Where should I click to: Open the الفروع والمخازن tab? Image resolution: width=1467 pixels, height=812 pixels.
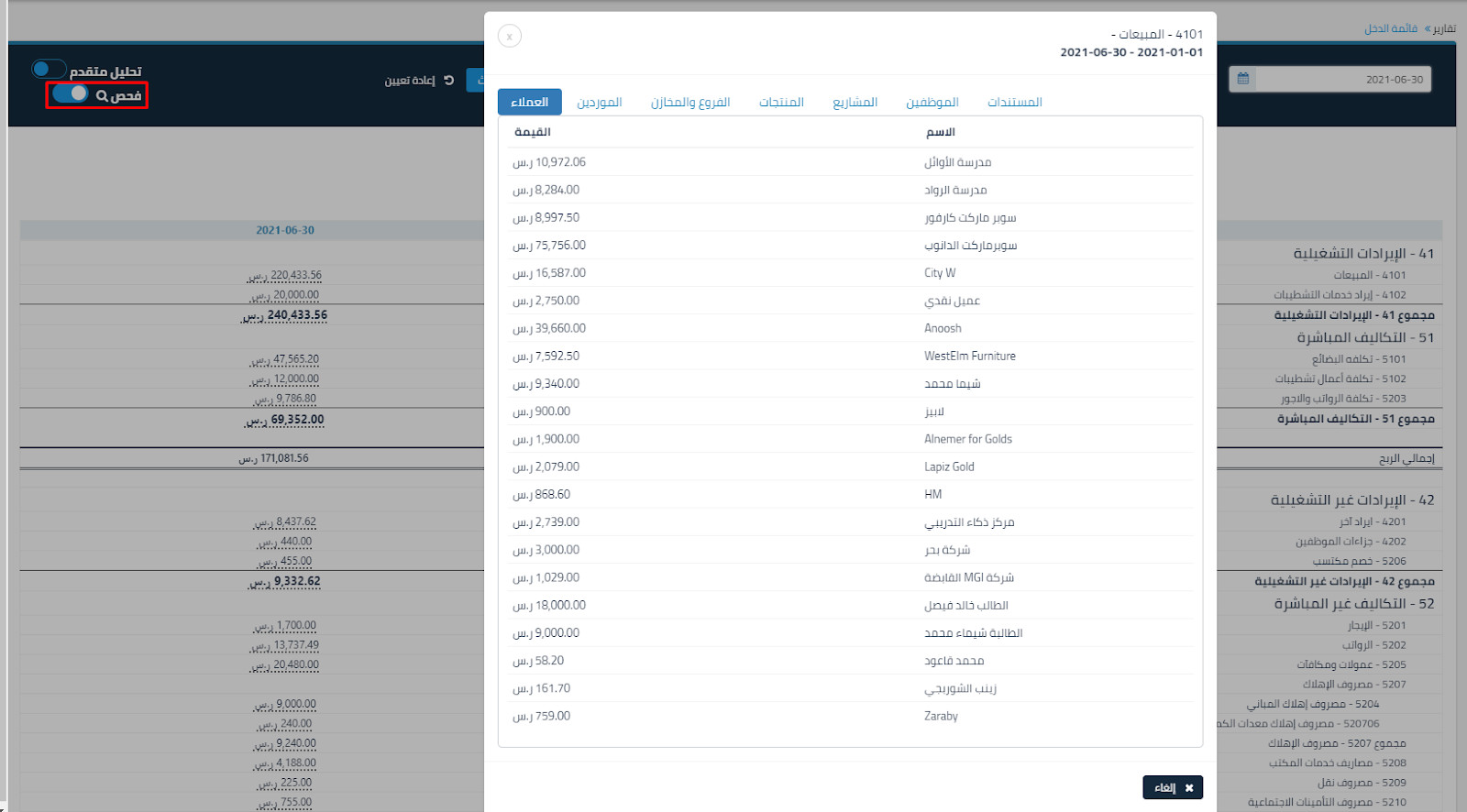(x=689, y=102)
